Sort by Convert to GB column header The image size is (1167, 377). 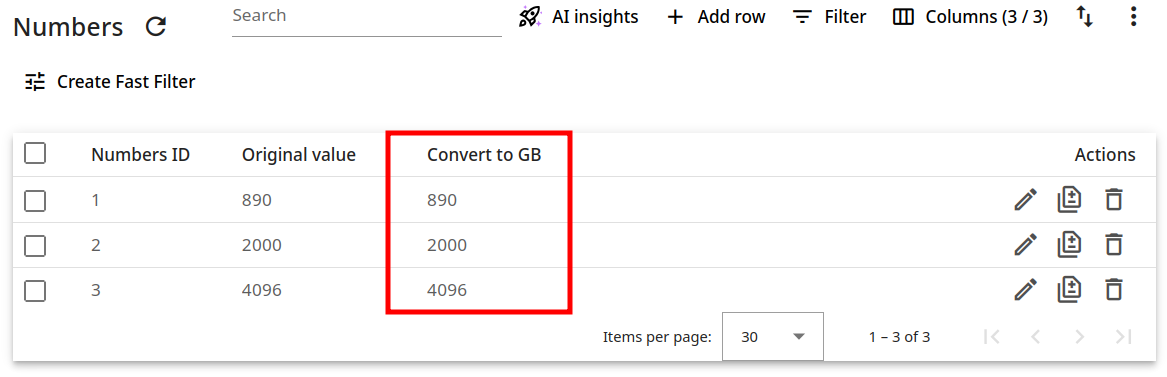point(484,155)
